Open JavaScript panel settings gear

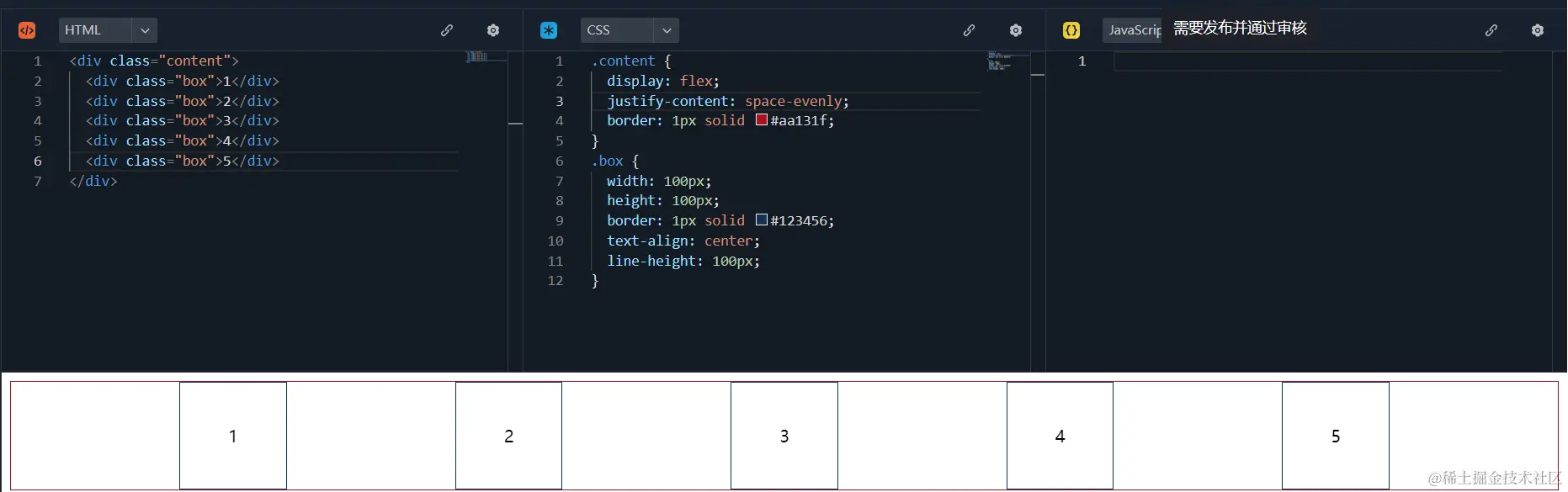[1538, 30]
